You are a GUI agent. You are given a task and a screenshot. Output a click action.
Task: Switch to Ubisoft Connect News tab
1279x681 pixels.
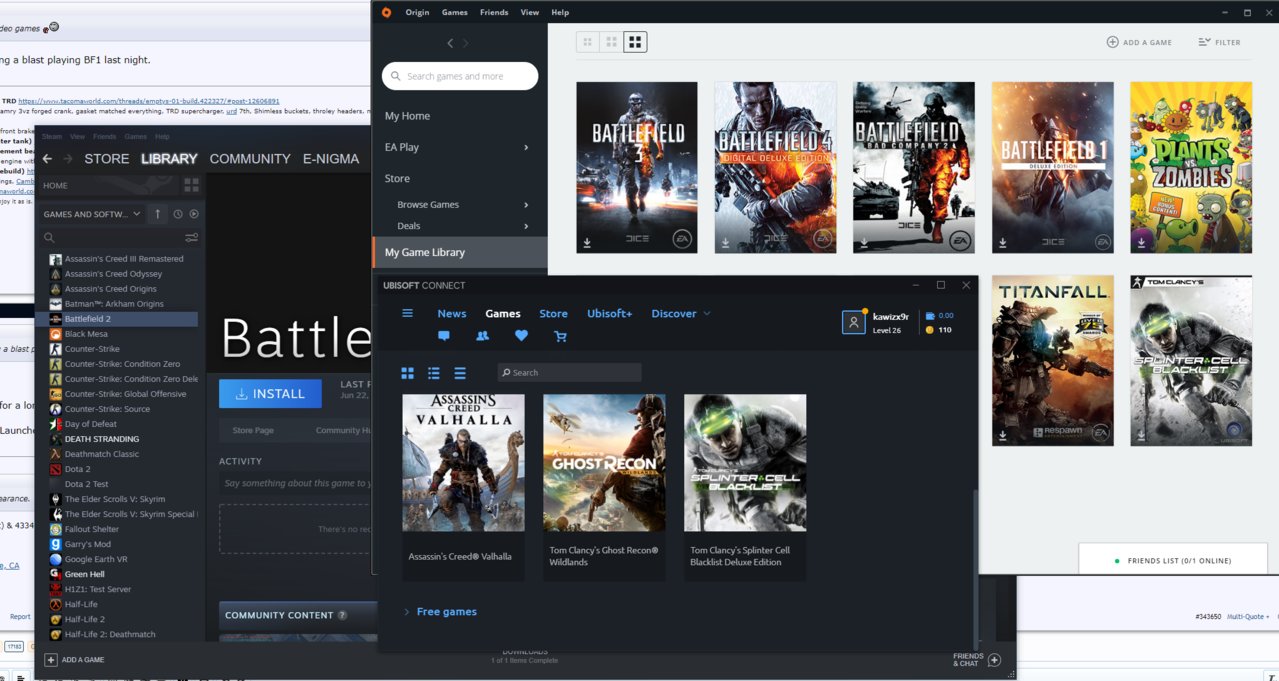(x=452, y=313)
